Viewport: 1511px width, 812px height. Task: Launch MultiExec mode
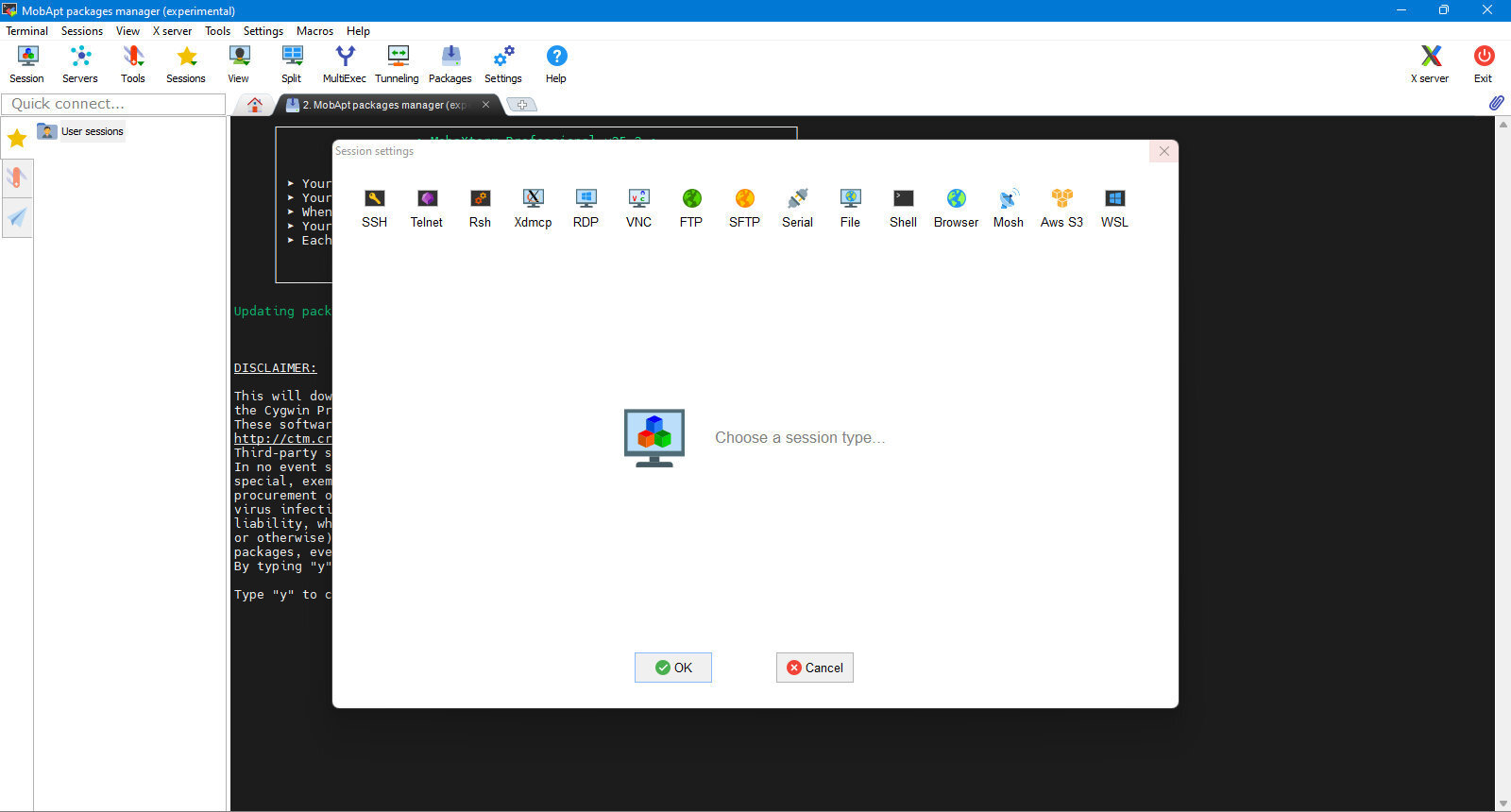tap(345, 65)
